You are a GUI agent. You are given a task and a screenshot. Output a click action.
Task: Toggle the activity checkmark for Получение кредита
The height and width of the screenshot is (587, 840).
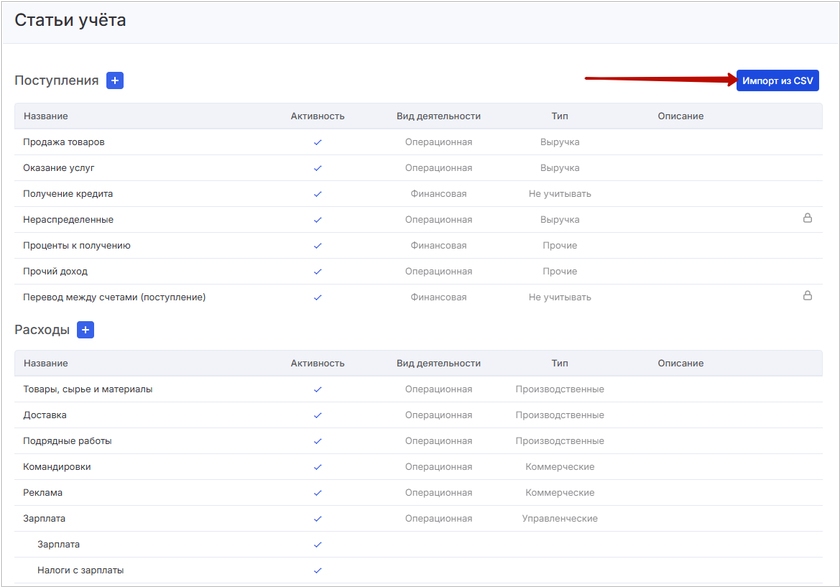(317, 194)
